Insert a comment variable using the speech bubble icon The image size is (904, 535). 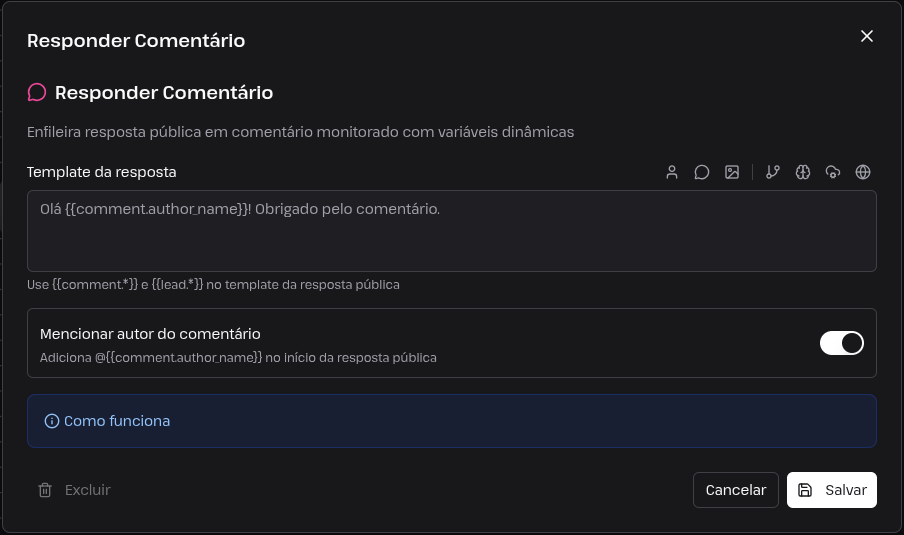(702, 172)
